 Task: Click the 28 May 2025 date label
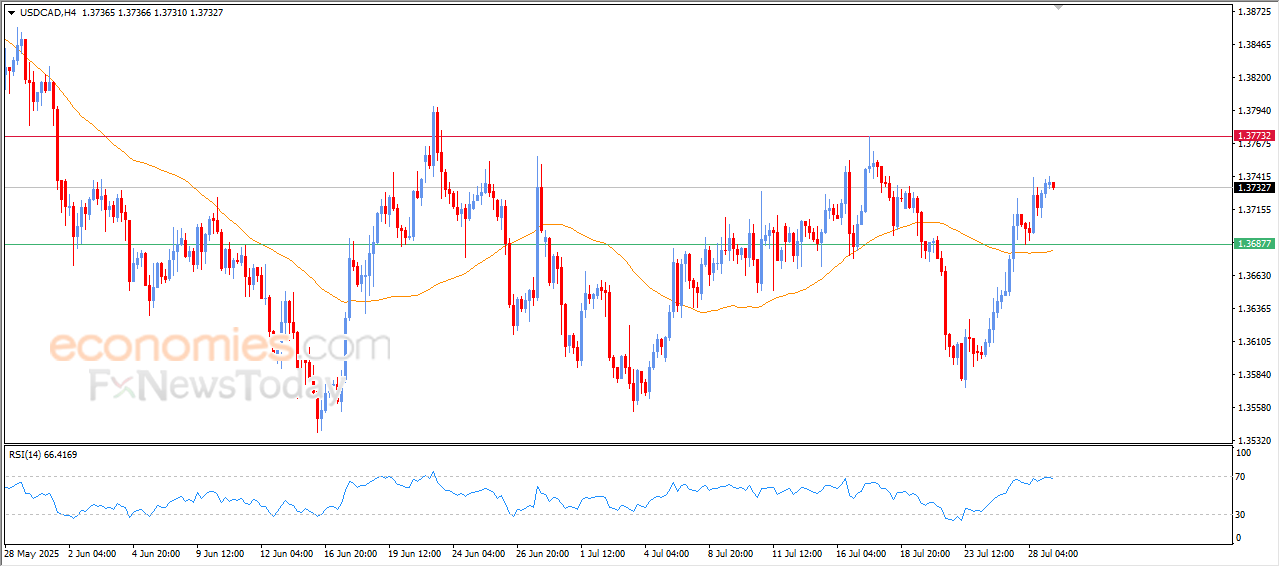point(32,553)
